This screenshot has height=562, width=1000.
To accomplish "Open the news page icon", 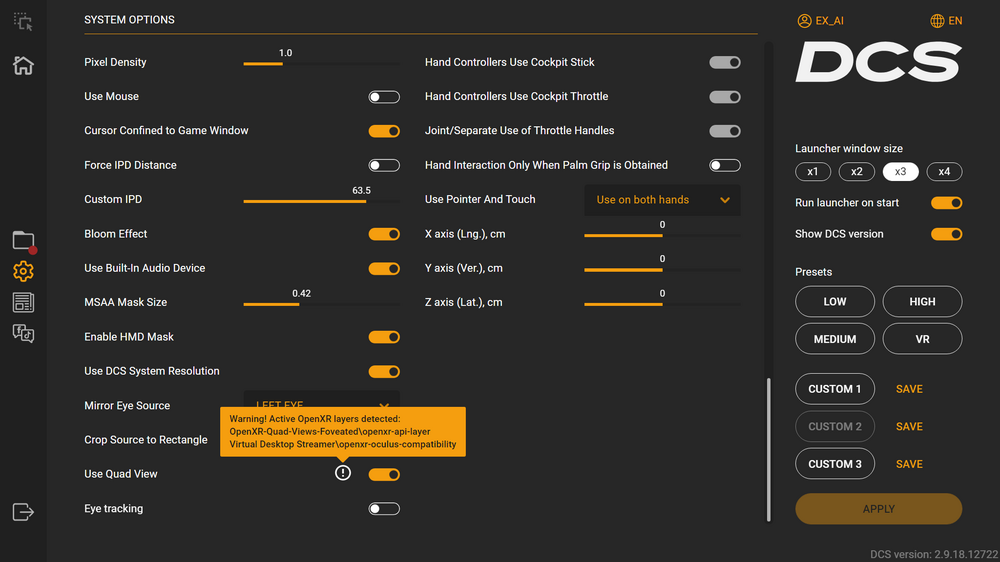I will coord(23,302).
